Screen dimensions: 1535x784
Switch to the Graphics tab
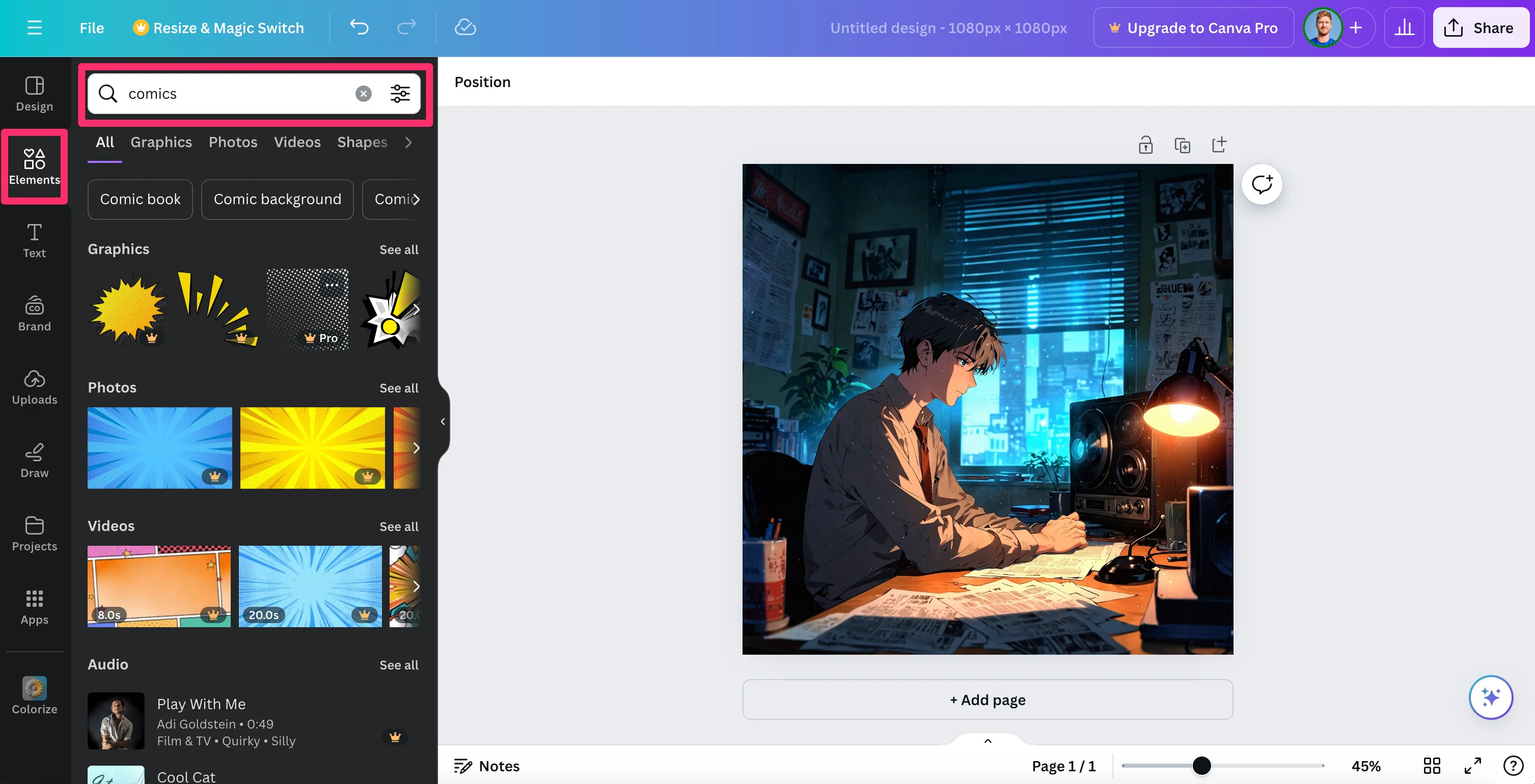pyautogui.click(x=161, y=142)
